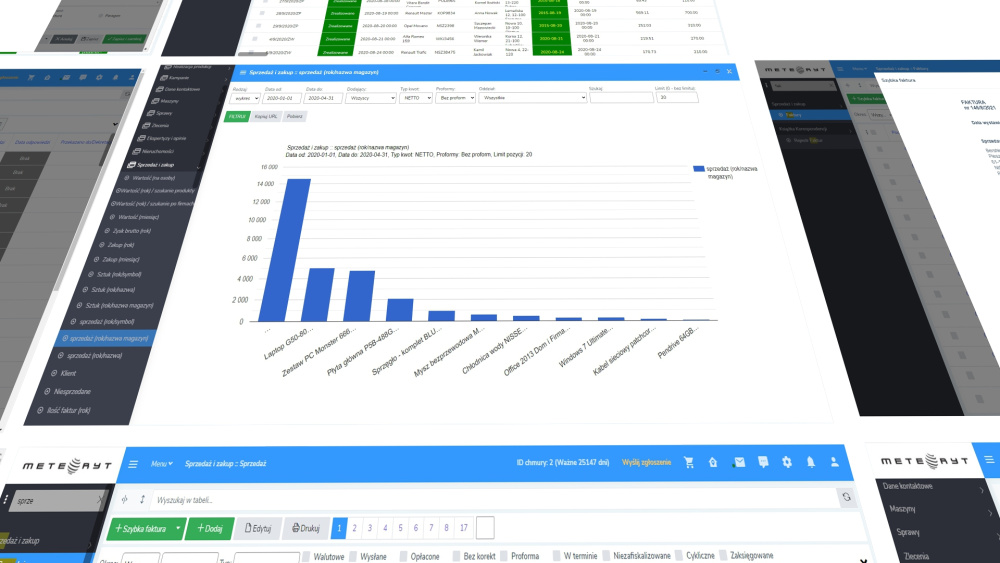Select Ilość faktur (rok) report
The width and height of the screenshot is (1000, 563).
(x=68, y=410)
